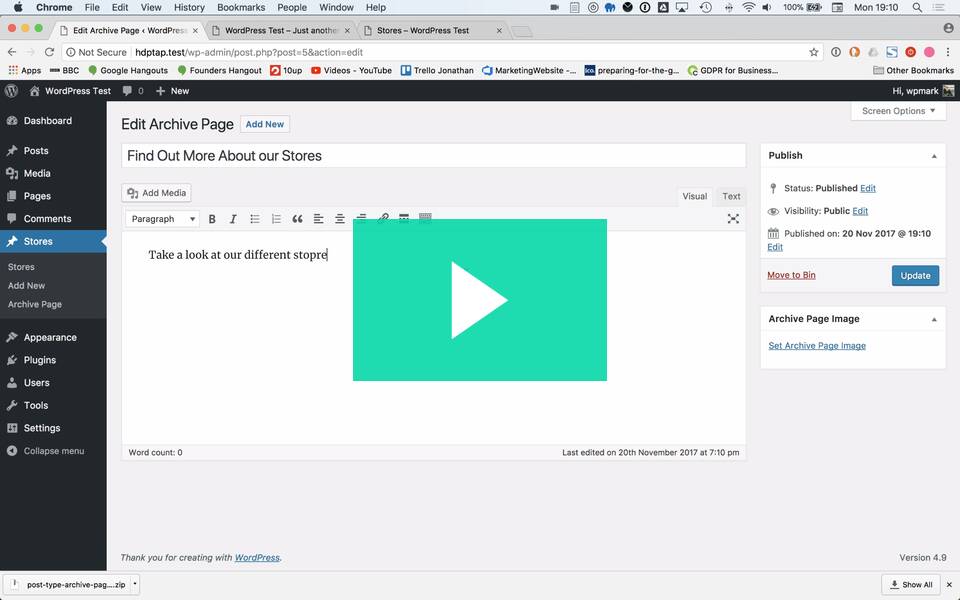Align text center in editor

tap(340, 219)
